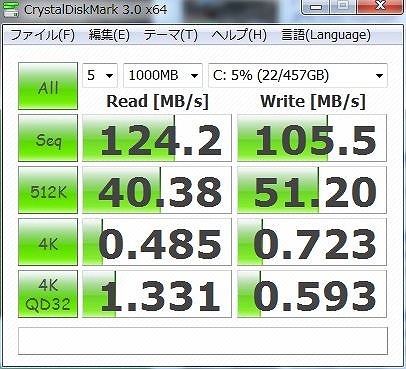The image size is (406, 369).
Task: Minimize the CrystalDiskMark window
Action: click(317, 7)
